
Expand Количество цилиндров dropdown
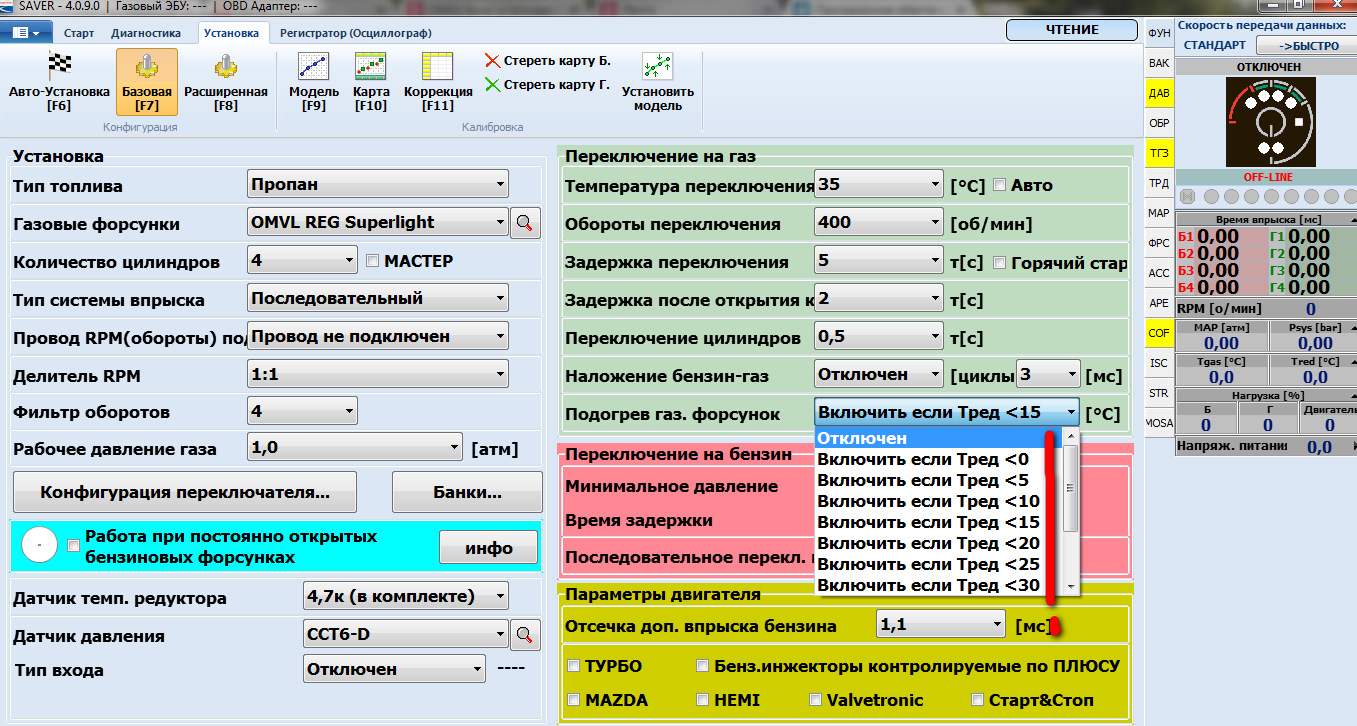[301, 261]
